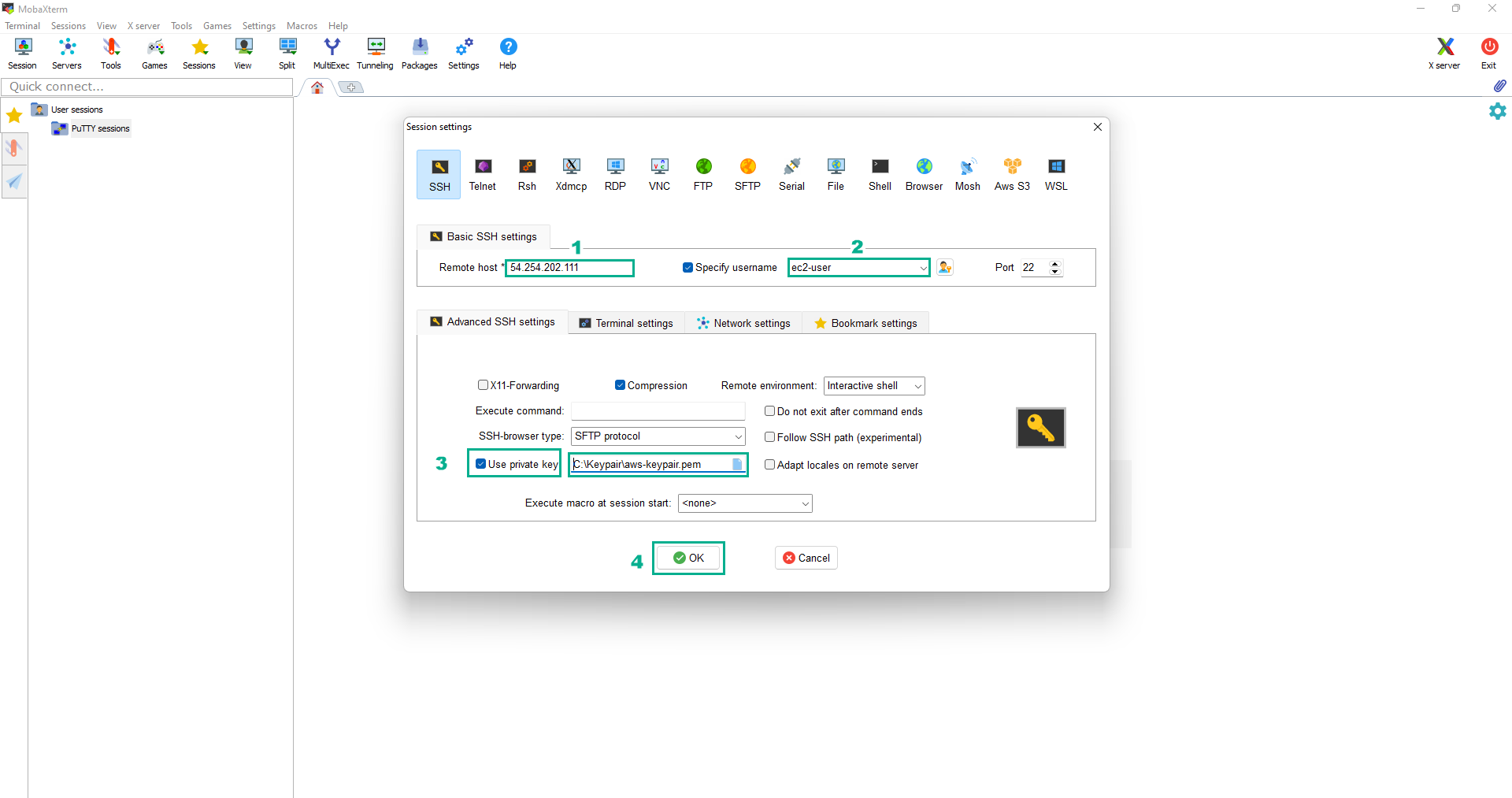Switch to Terminal settings tab

click(x=626, y=324)
